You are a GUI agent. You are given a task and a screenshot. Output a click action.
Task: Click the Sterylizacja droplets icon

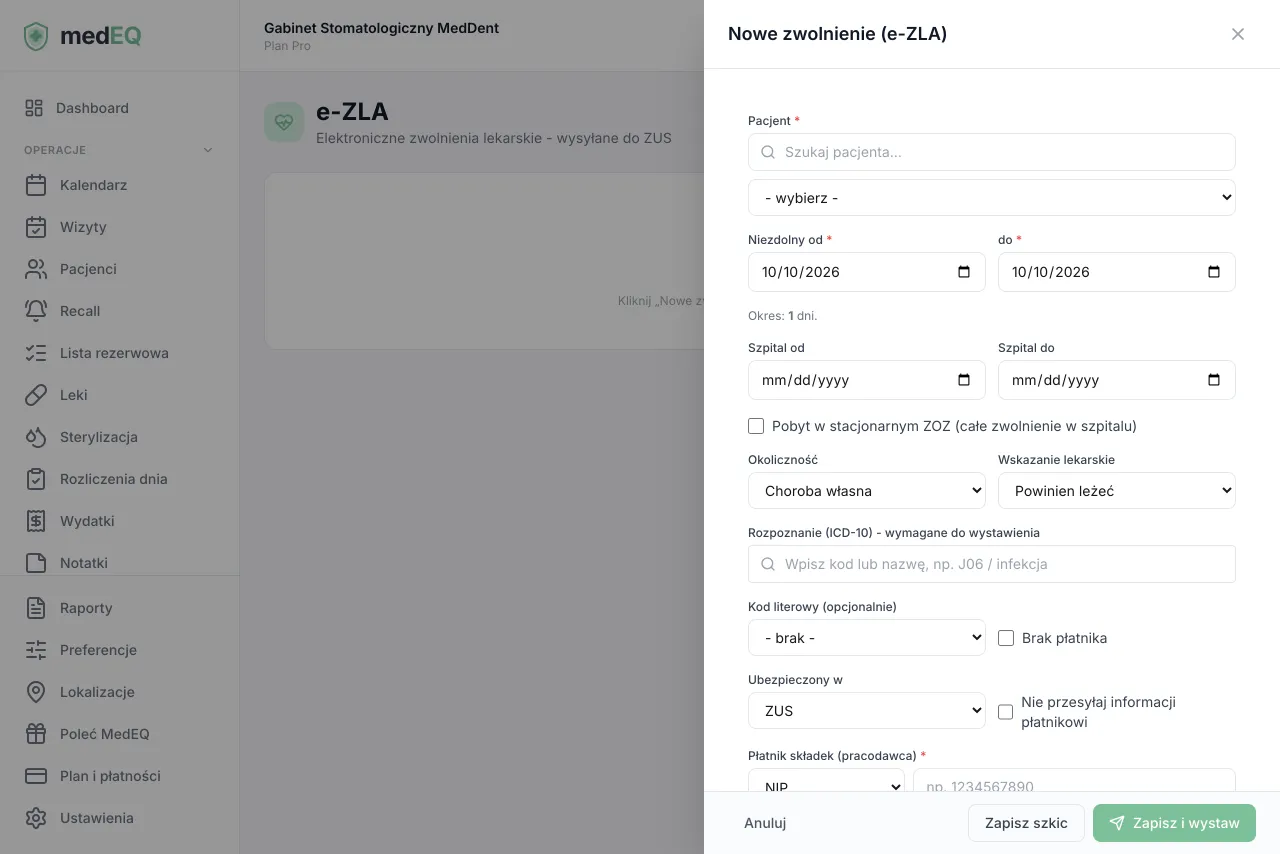(x=36, y=437)
